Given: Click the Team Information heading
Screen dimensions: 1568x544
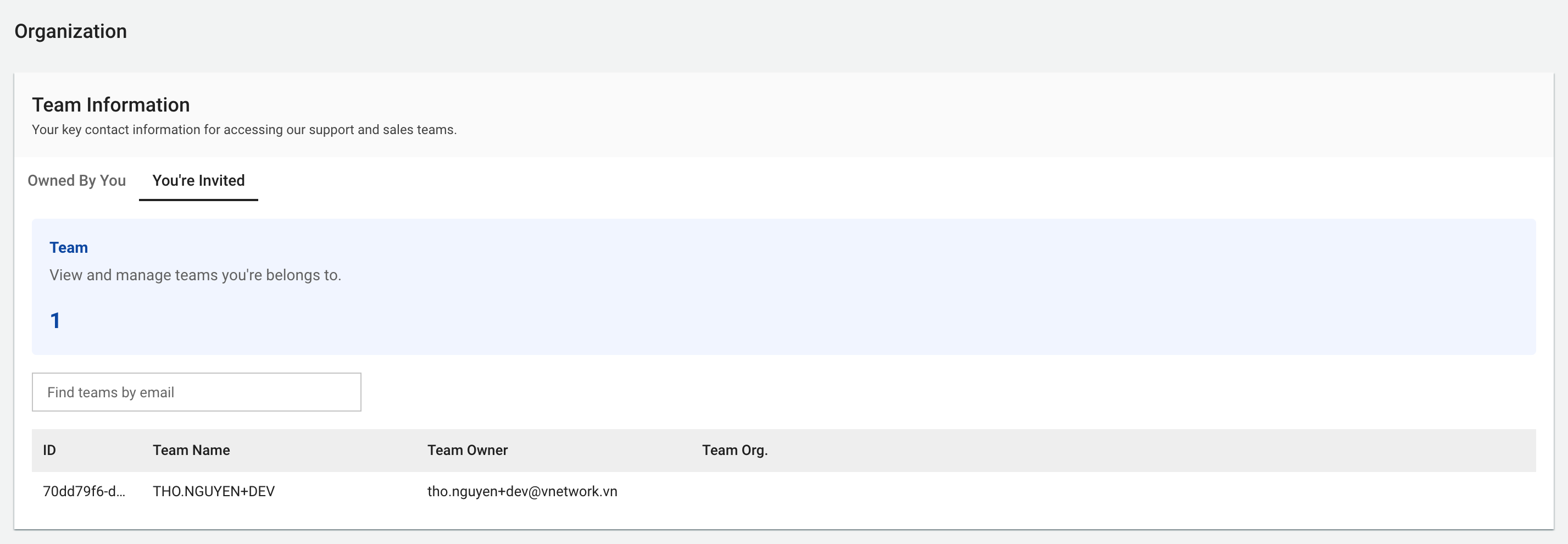Looking at the screenshot, I should 111,104.
